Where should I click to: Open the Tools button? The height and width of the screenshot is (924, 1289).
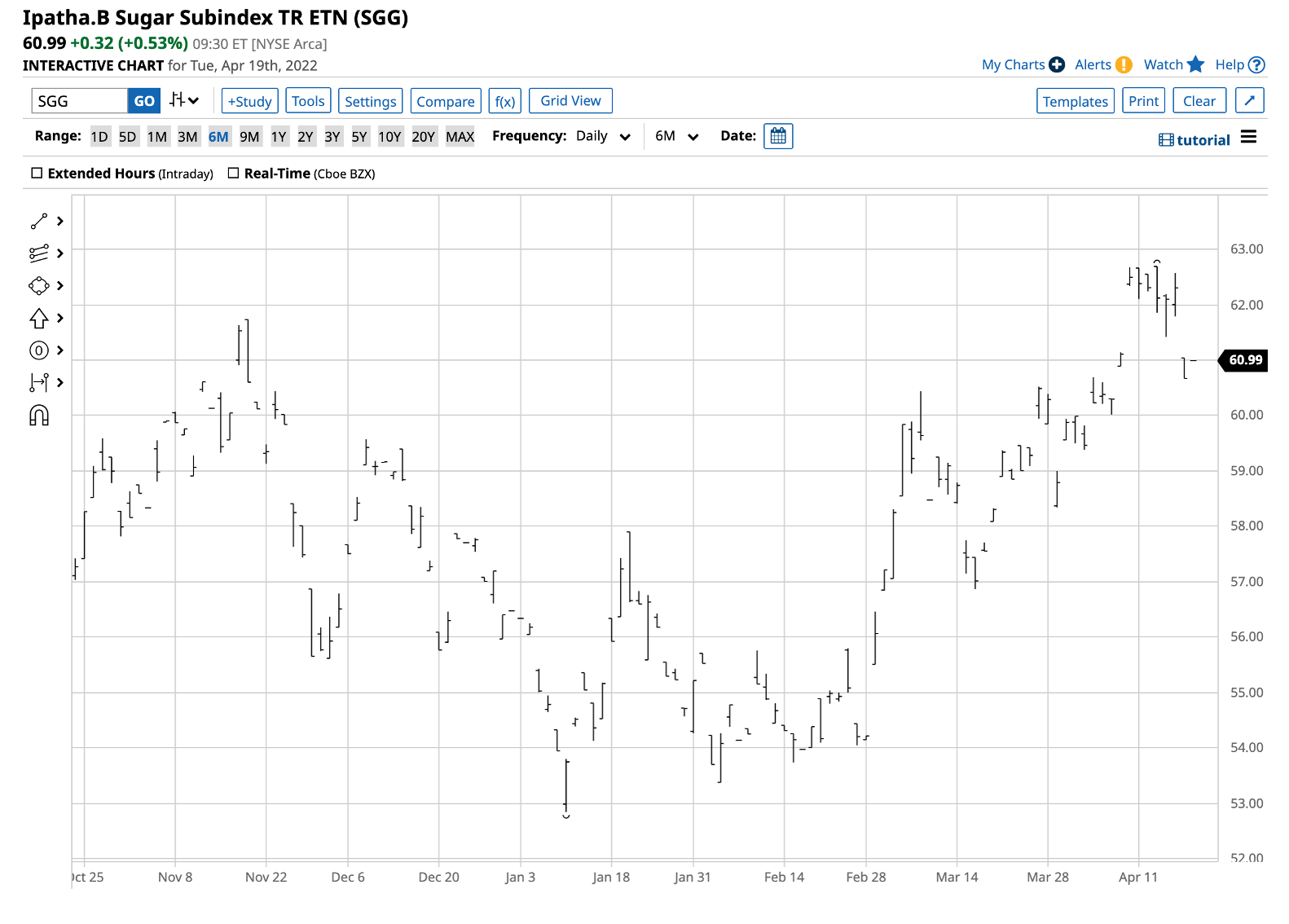[x=308, y=101]
